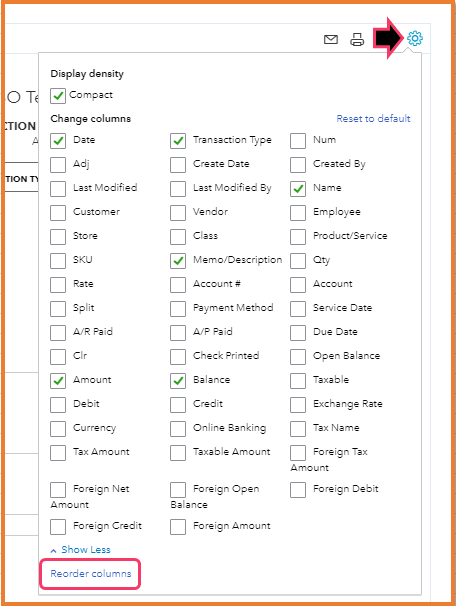The width and height of the screenshot is (456, 606).
Task: Check the Split column checkbox
Action: [58, 308]
